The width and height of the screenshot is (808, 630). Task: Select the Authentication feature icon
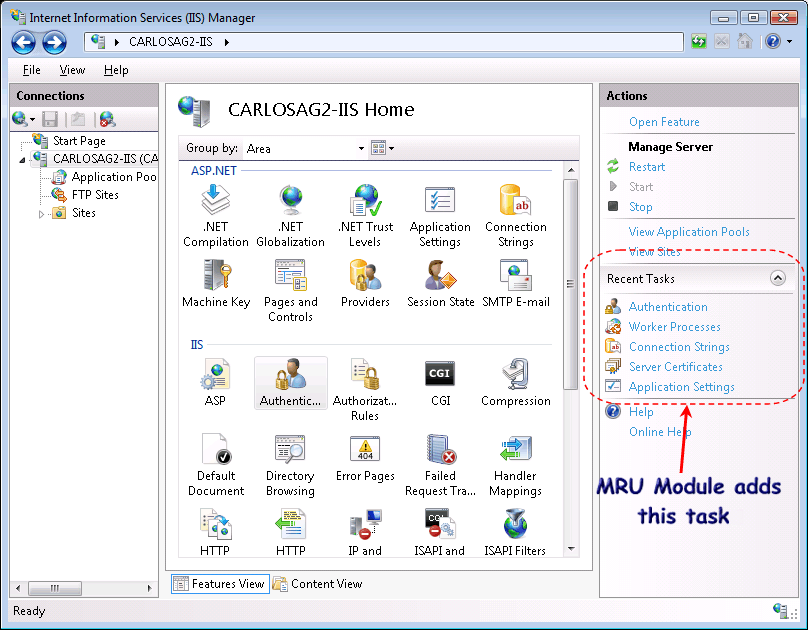pos(291,383)
